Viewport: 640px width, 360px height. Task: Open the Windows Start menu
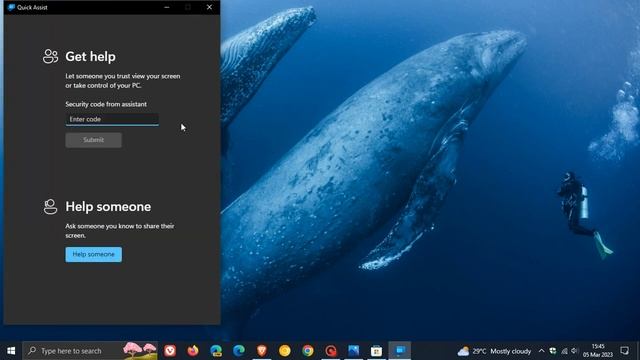point(11,351)
